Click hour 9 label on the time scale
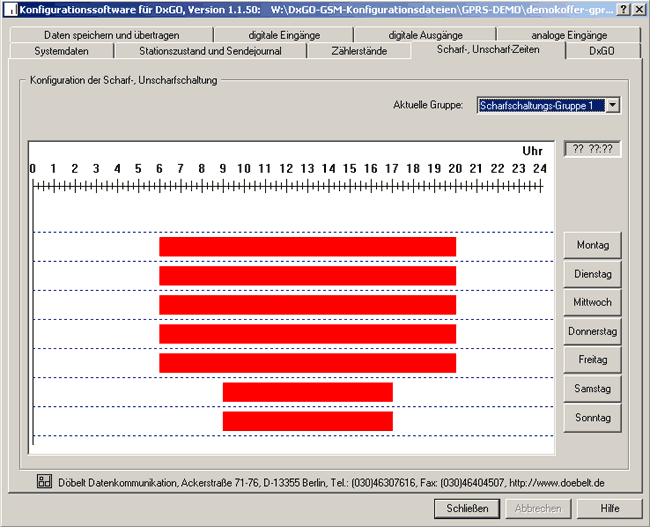 point(223,169)
